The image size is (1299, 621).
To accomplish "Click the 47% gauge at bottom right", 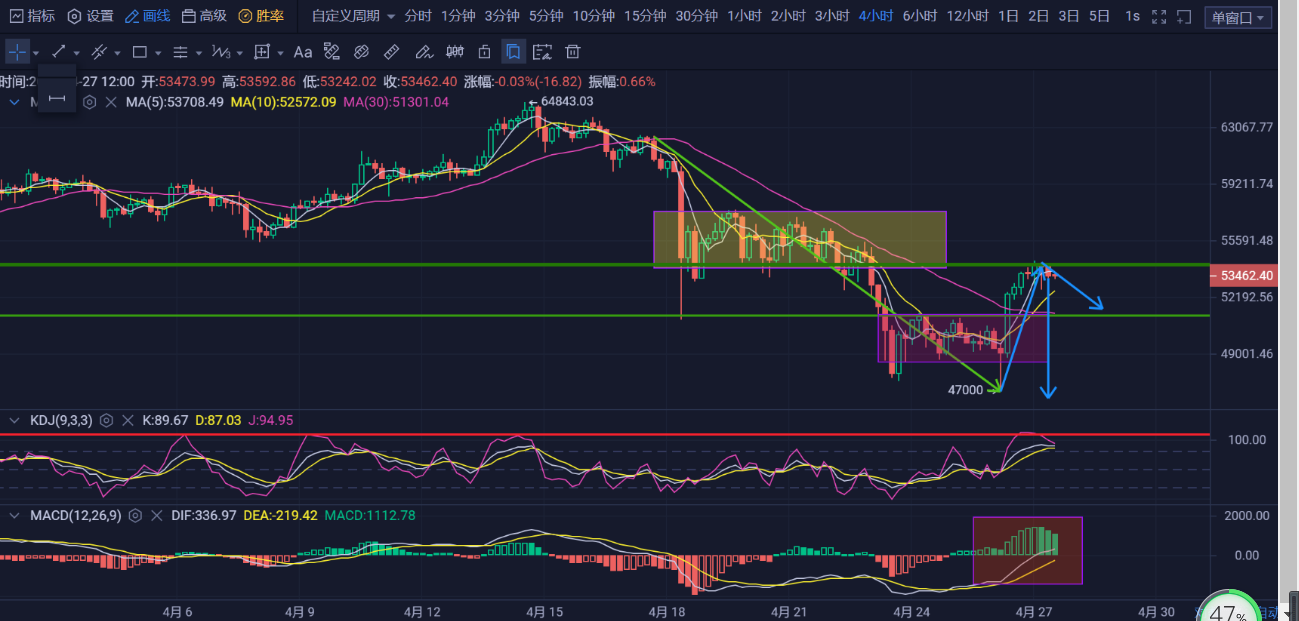I will click(x=1229, y=607).
